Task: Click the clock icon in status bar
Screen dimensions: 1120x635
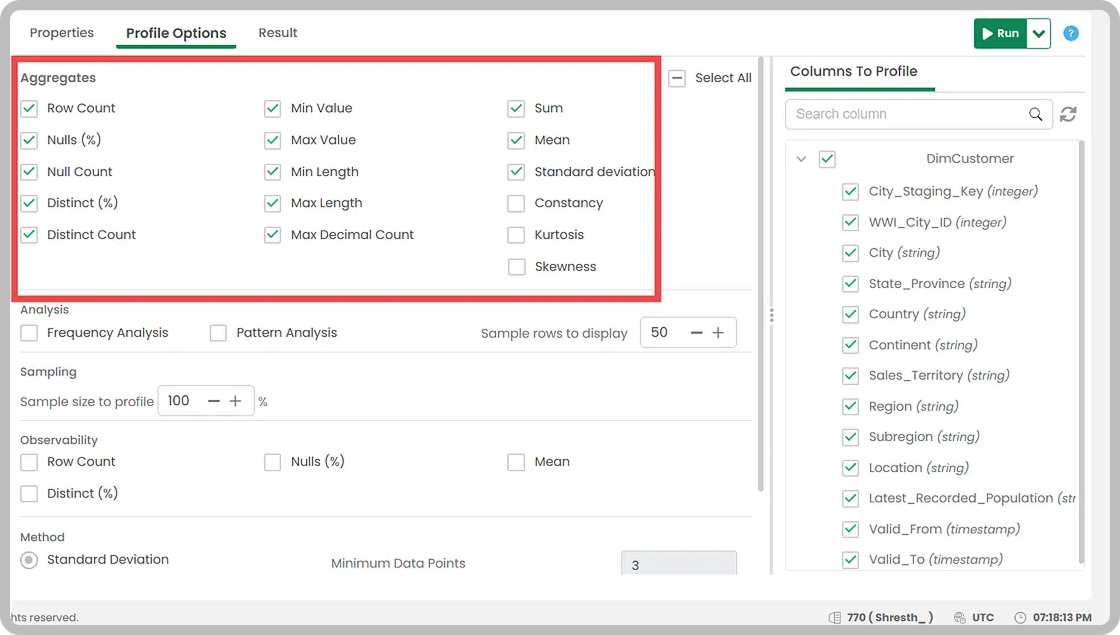Action: (1020, 617)
